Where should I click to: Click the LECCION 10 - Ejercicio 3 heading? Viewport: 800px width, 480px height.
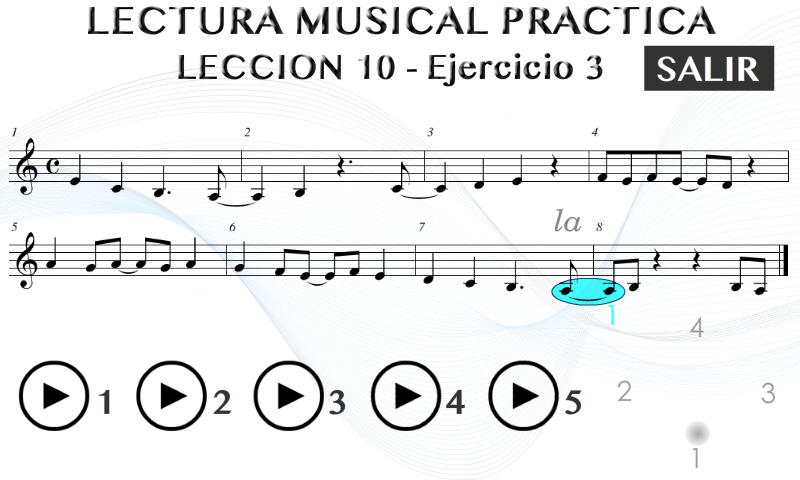(390, 67)
